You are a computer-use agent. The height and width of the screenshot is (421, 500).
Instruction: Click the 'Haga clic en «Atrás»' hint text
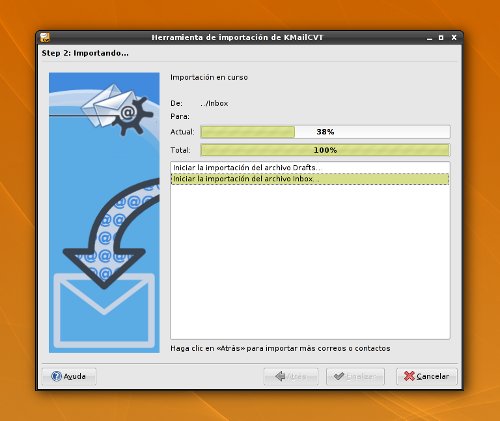pos(280,348)
